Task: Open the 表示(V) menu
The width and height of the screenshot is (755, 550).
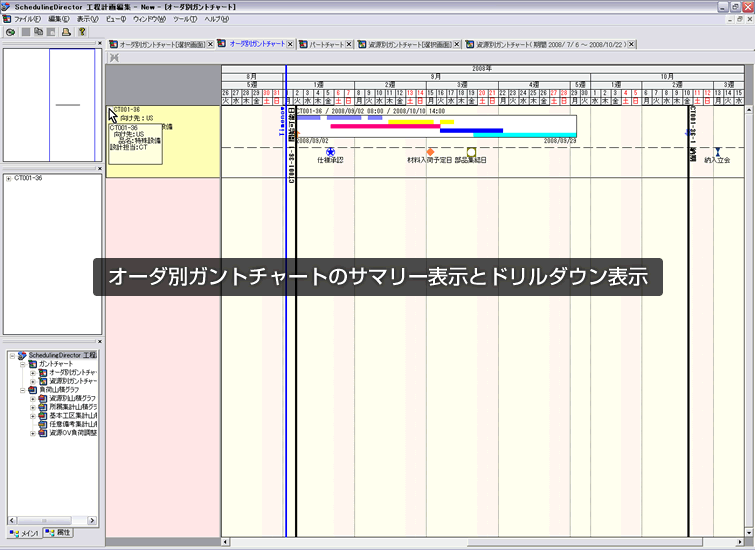Action: [x=88, y=19]
